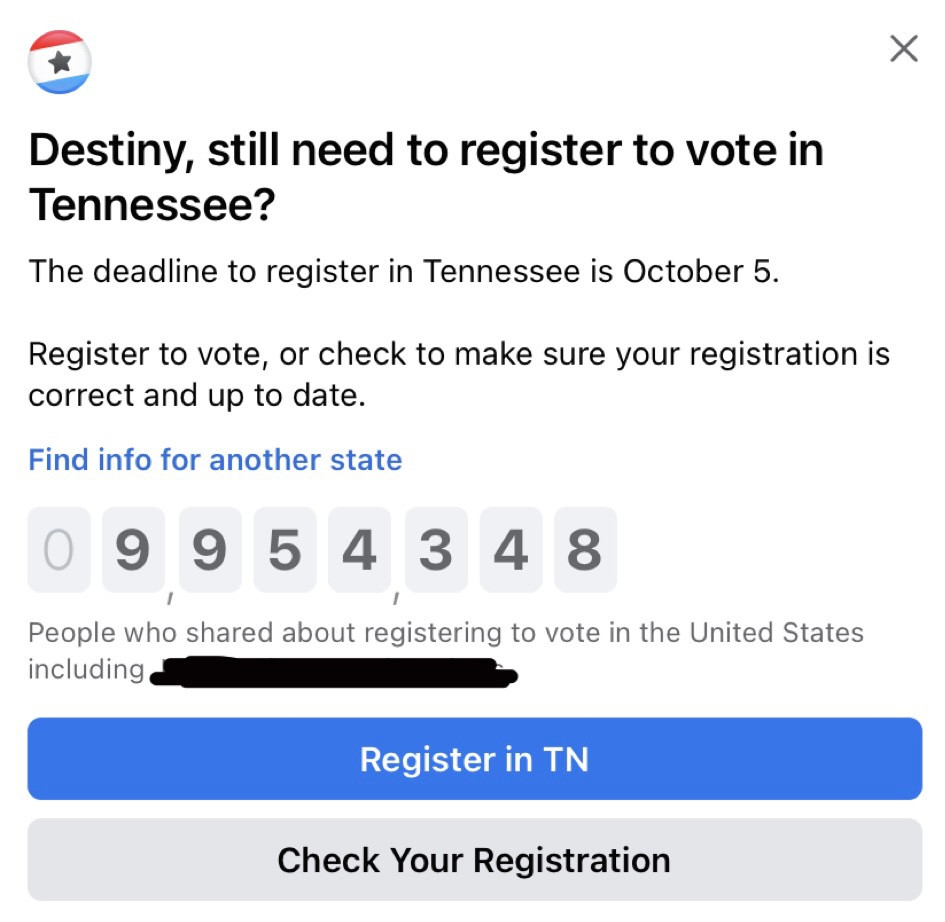Viewport: 945px width, 922px height.
Task: Close the voter registration dialog
Action: (x=903, y=49)
